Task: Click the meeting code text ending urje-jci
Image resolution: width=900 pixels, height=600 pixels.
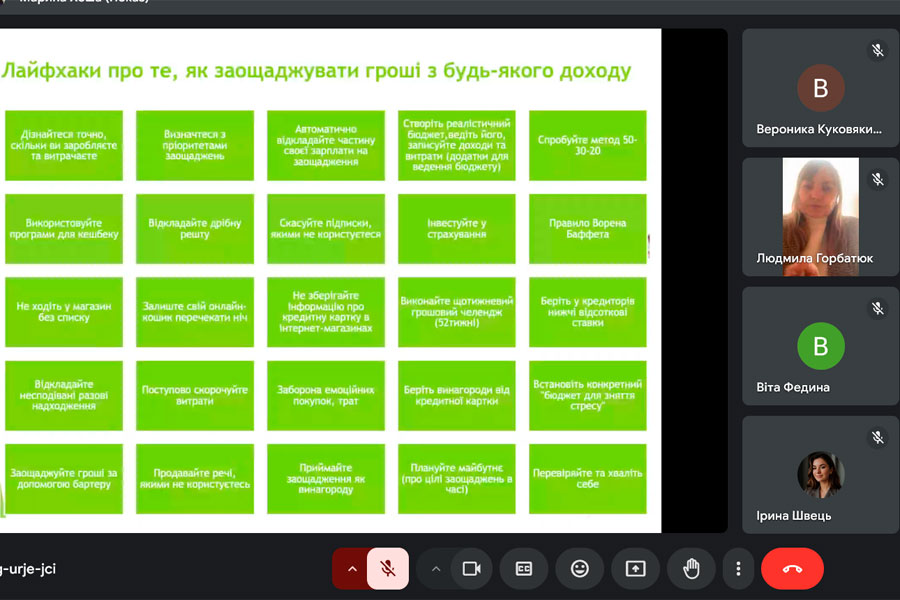Action: tap(28, 569)
